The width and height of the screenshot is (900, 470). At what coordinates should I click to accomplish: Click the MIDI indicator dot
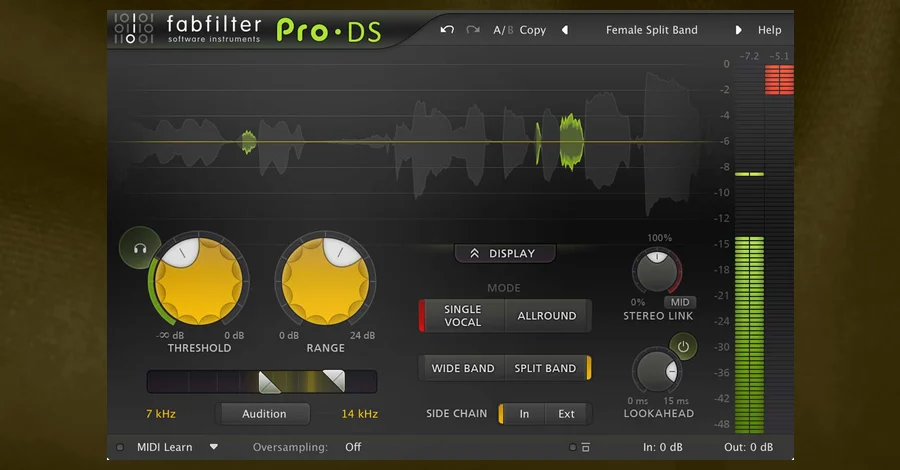click(x=120, y=447)
